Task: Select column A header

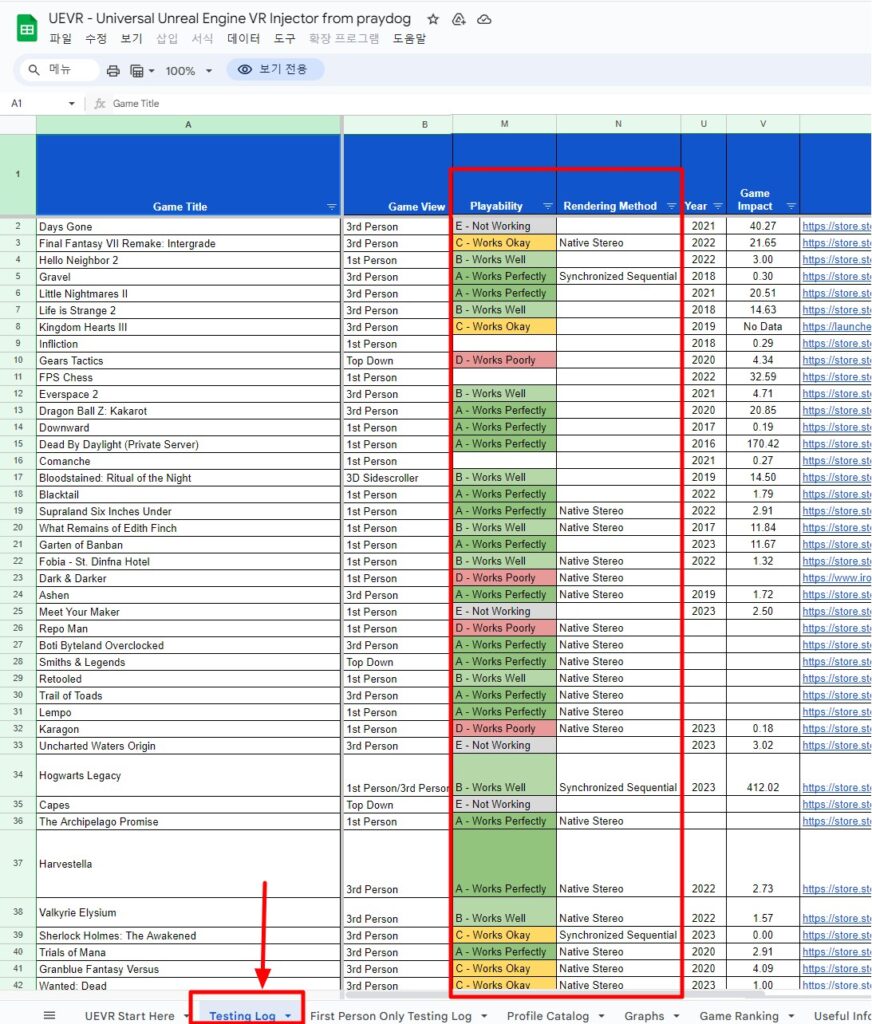Action: (x=188, y=125)
